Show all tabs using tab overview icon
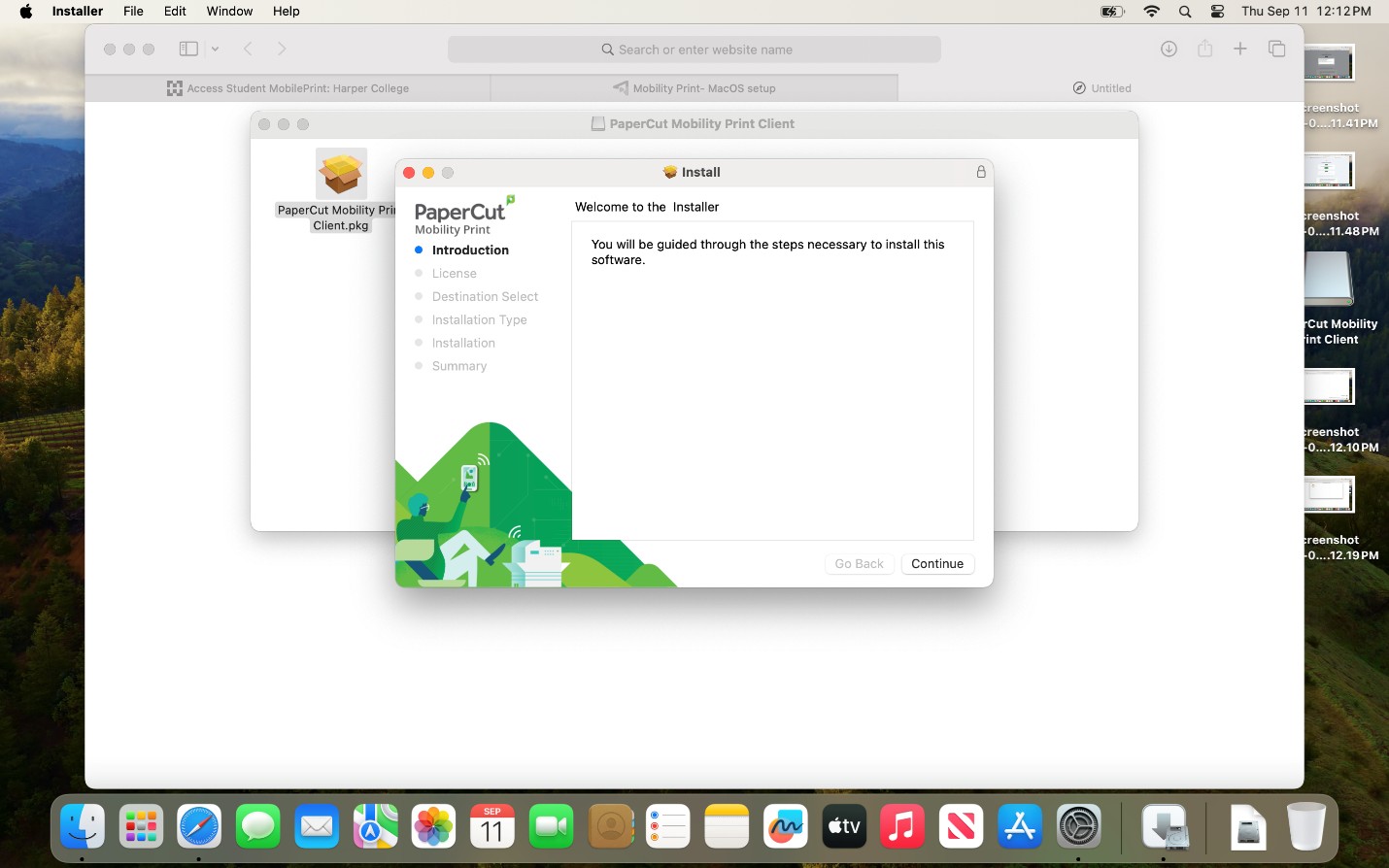The width and height of the screenshot is (1389, 868). 1276,49
